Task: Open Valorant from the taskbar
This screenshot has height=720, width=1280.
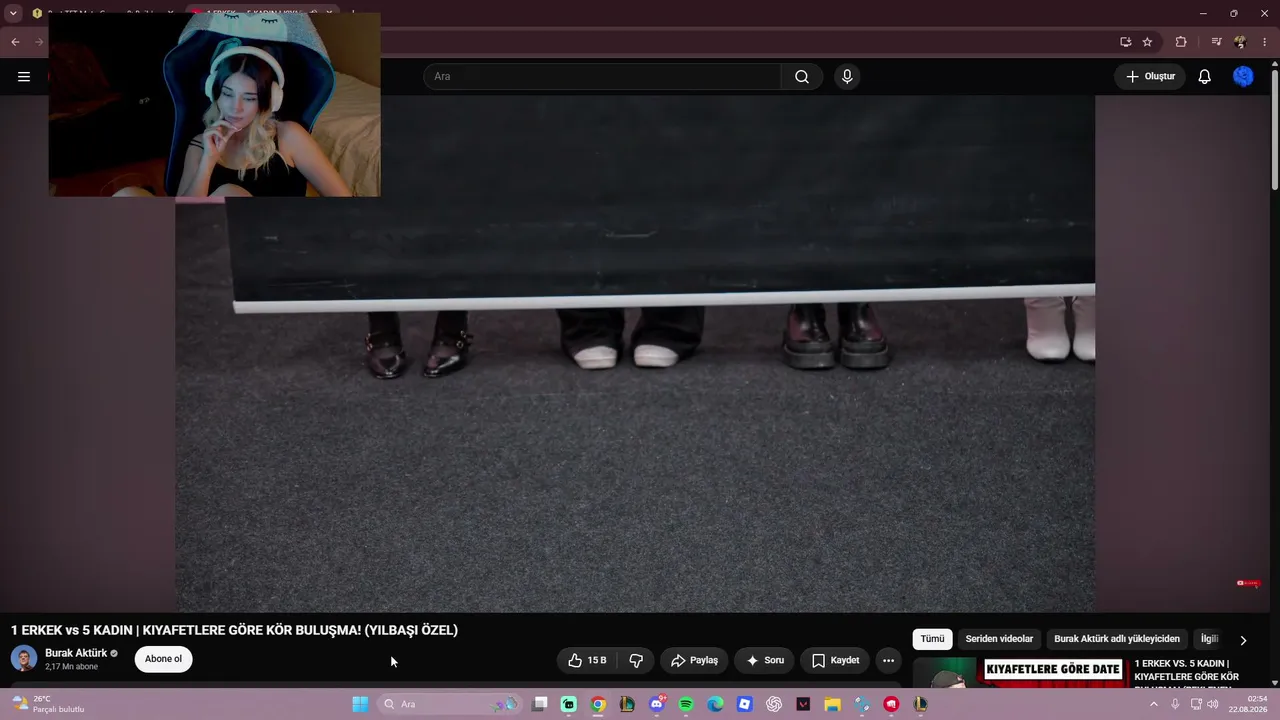Action: pyautogui.click(x=803, y=704)
